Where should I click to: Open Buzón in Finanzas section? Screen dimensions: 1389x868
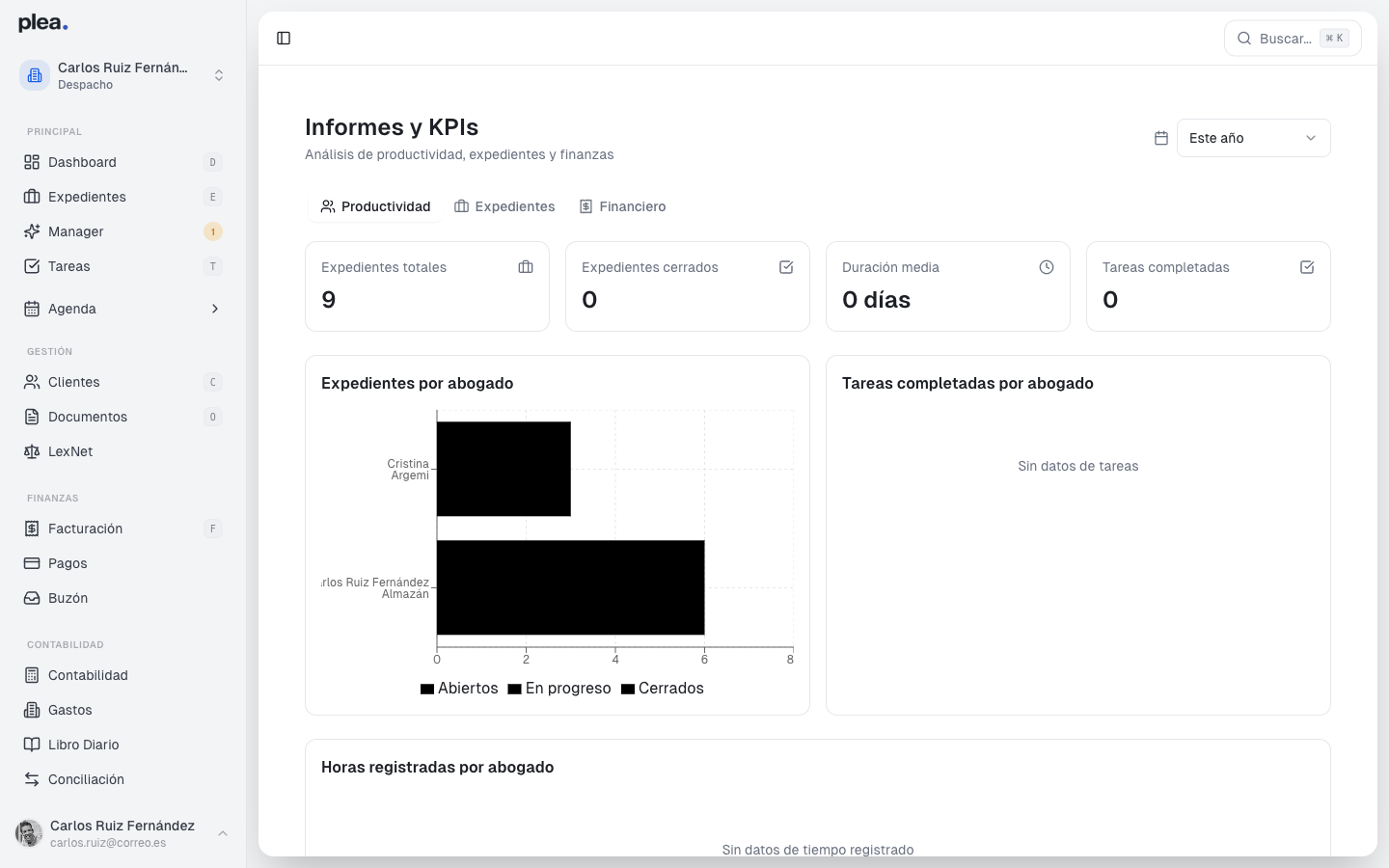click(x=66, y=598)
